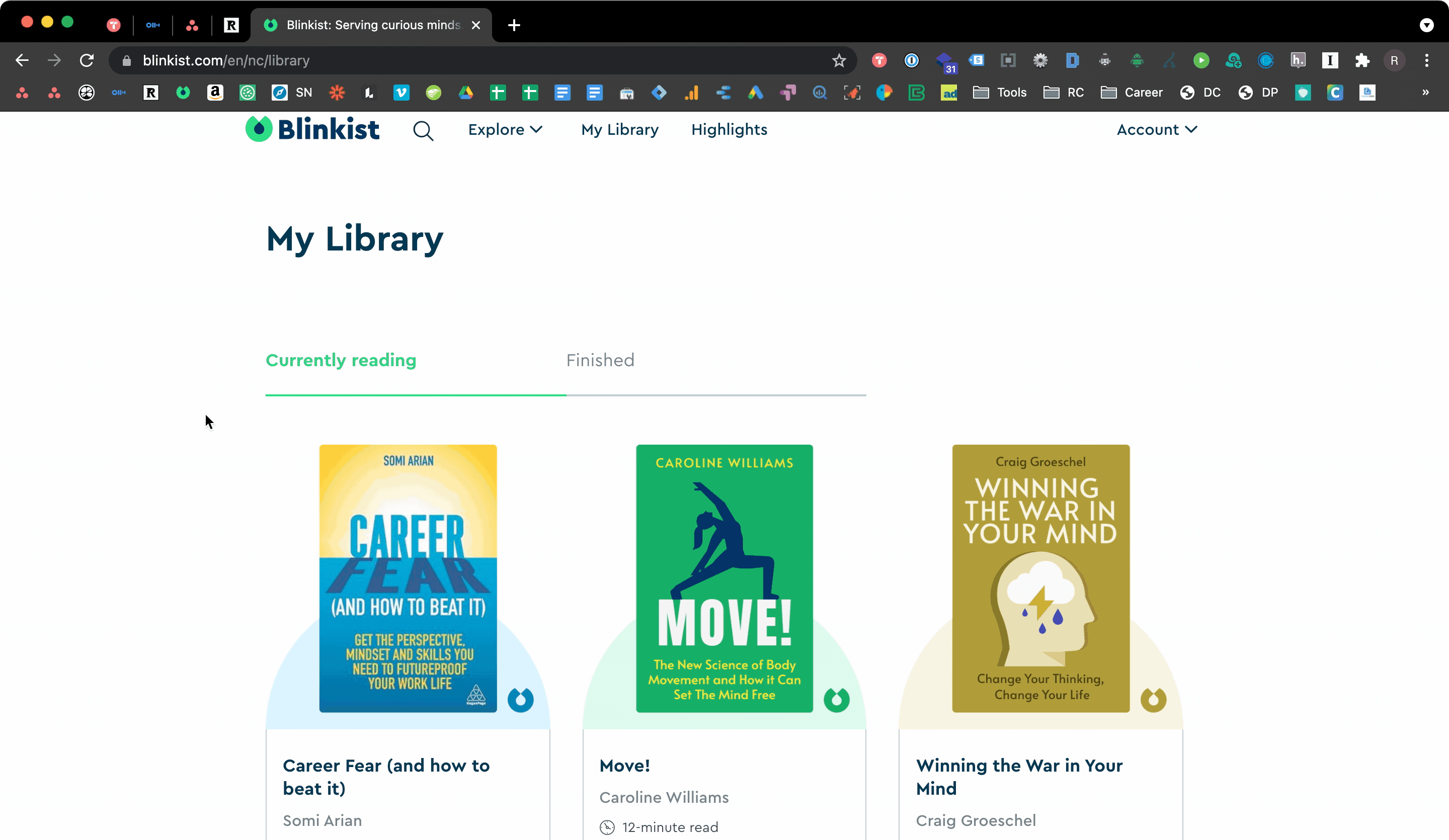
Task: Open the red T extension icon
Action: click(x=879, y=60)
